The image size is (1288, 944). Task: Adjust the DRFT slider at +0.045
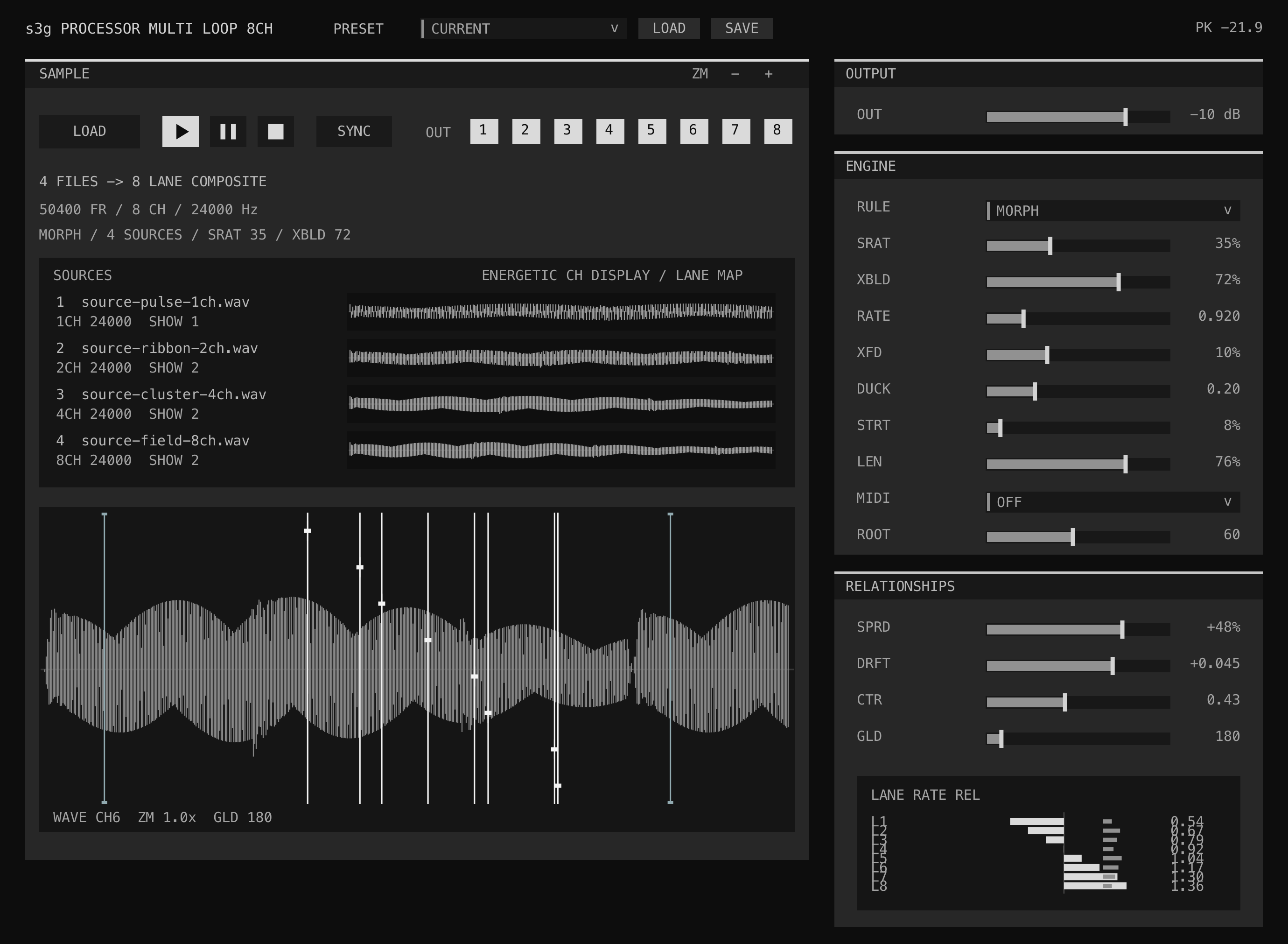[x=1078, y=666]
